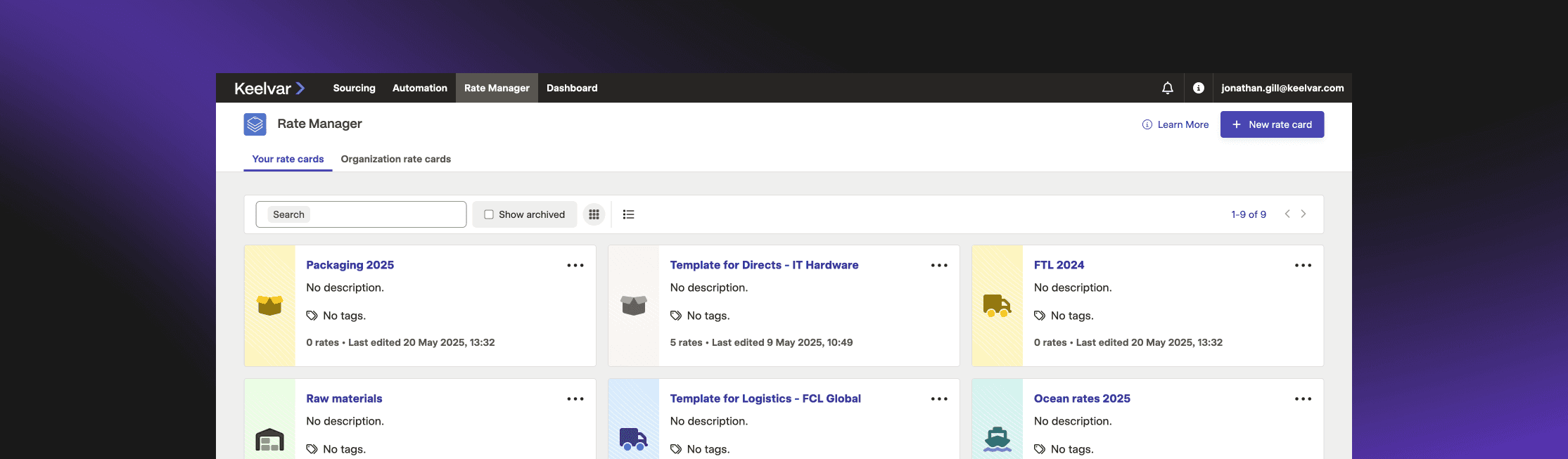Open the Dashboard nav item
The width and height of the screenshot is (1568, 459).
[x=572, y=88]
